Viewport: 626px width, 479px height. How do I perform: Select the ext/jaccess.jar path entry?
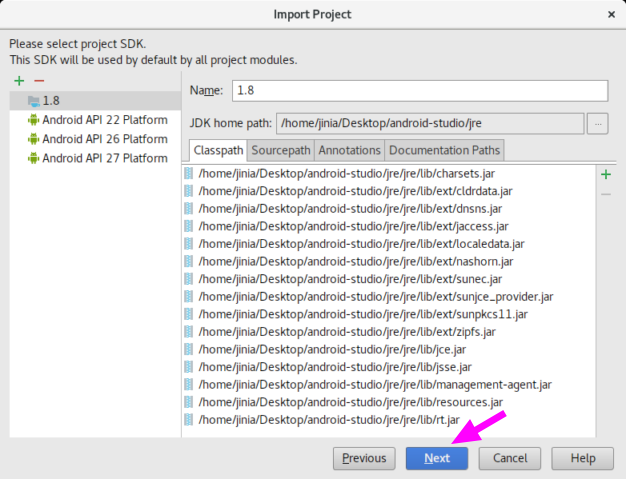point(389,226)
